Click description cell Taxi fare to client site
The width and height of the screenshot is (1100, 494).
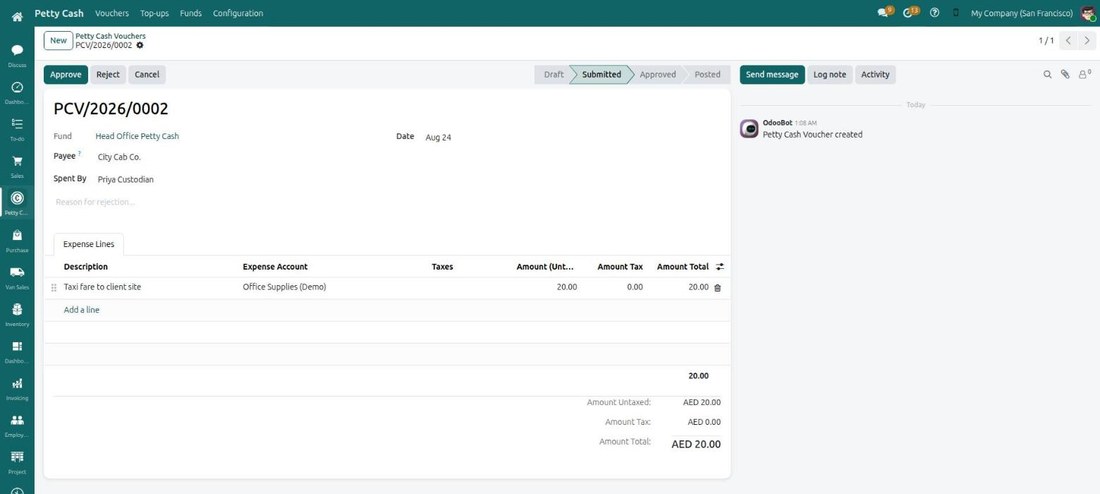click(149, 287)
